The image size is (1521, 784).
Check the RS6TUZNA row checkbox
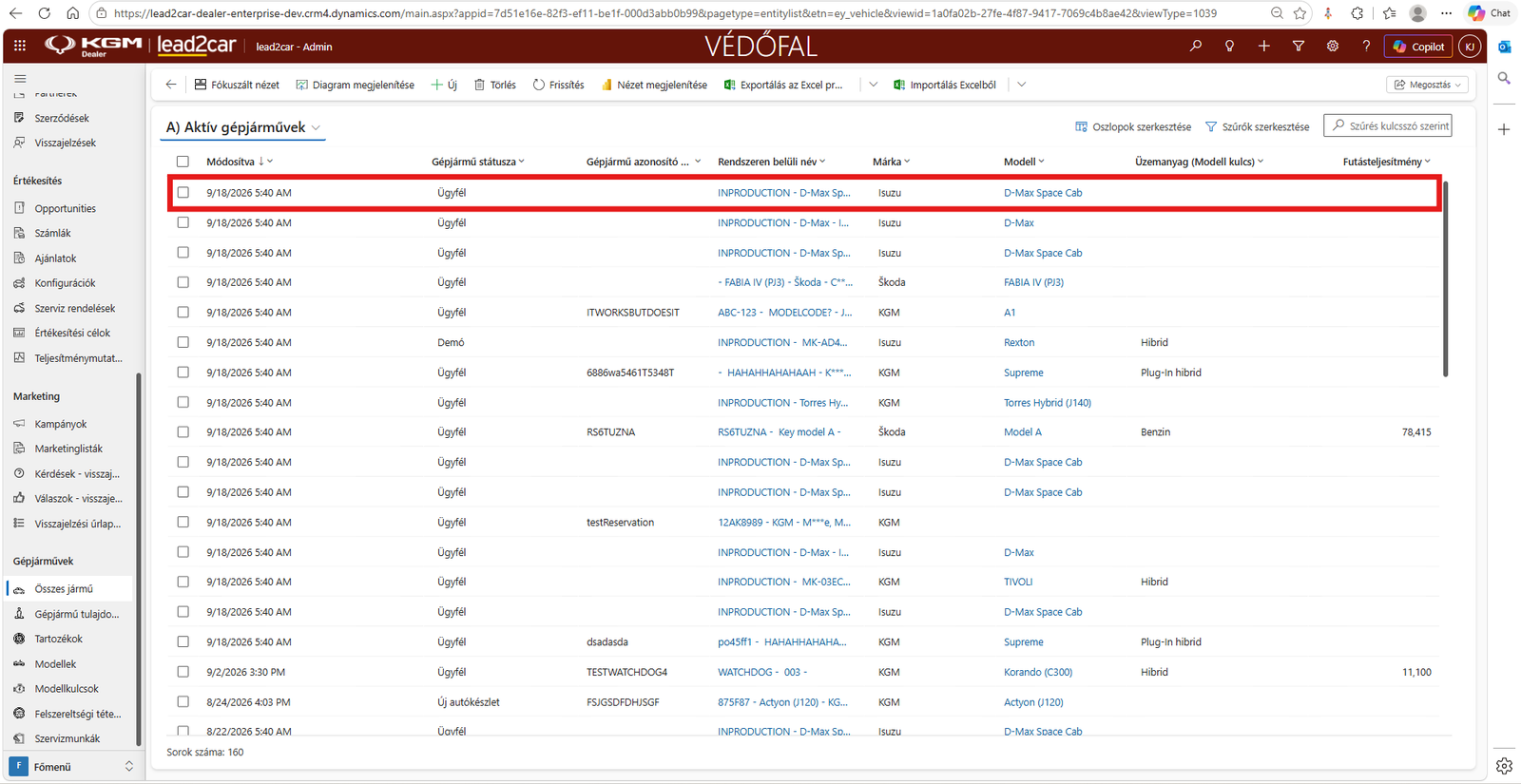(x=183, y=431)
